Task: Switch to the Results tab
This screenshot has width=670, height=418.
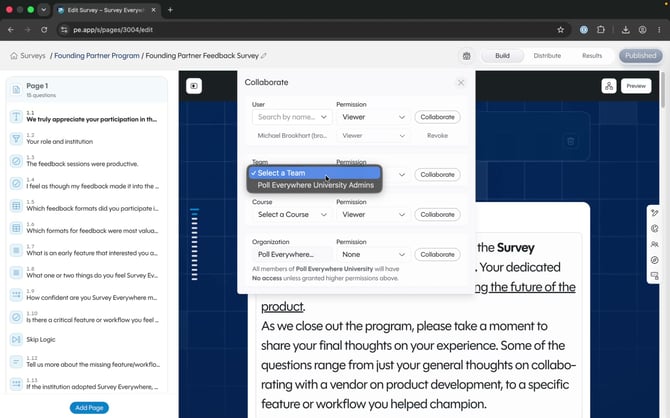Action: [592, 56]
